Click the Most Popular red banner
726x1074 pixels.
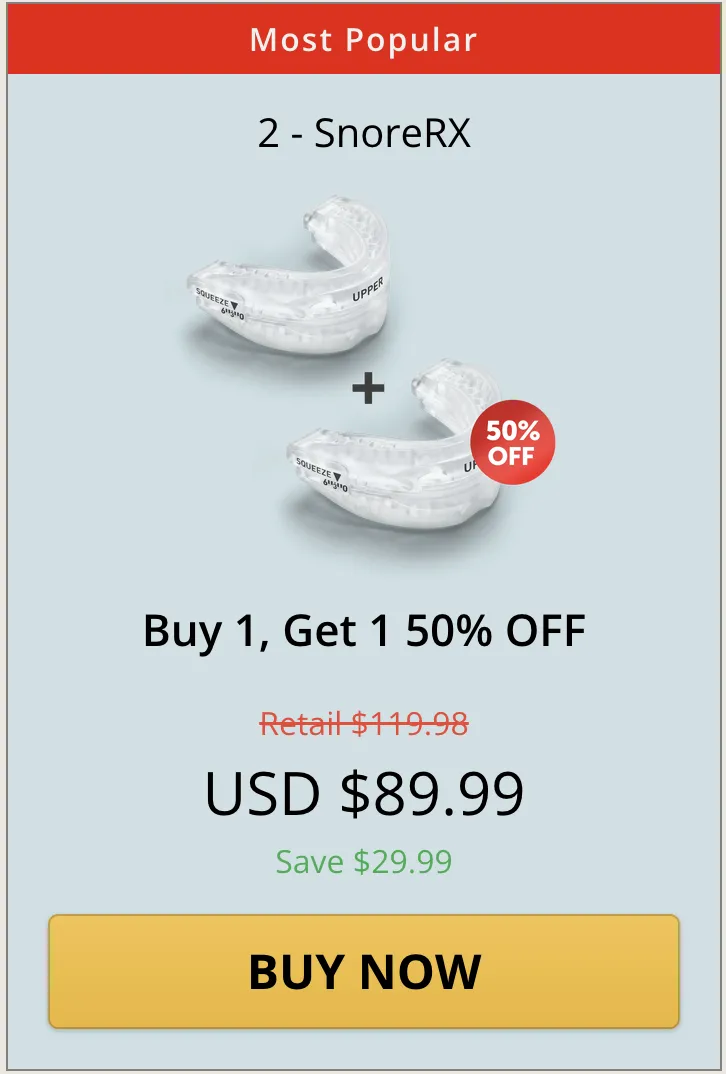coord(364,39)
